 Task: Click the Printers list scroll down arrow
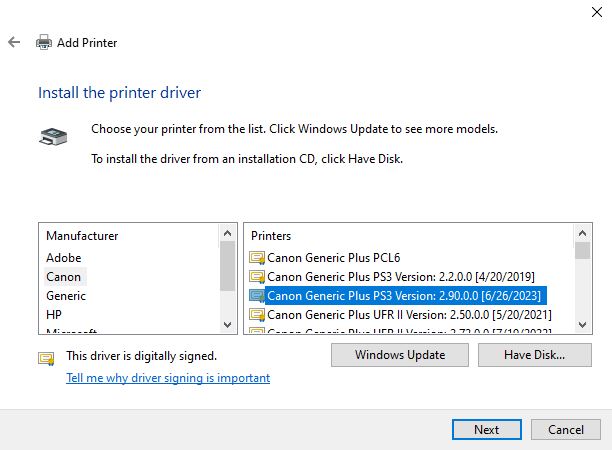(582, 324)
